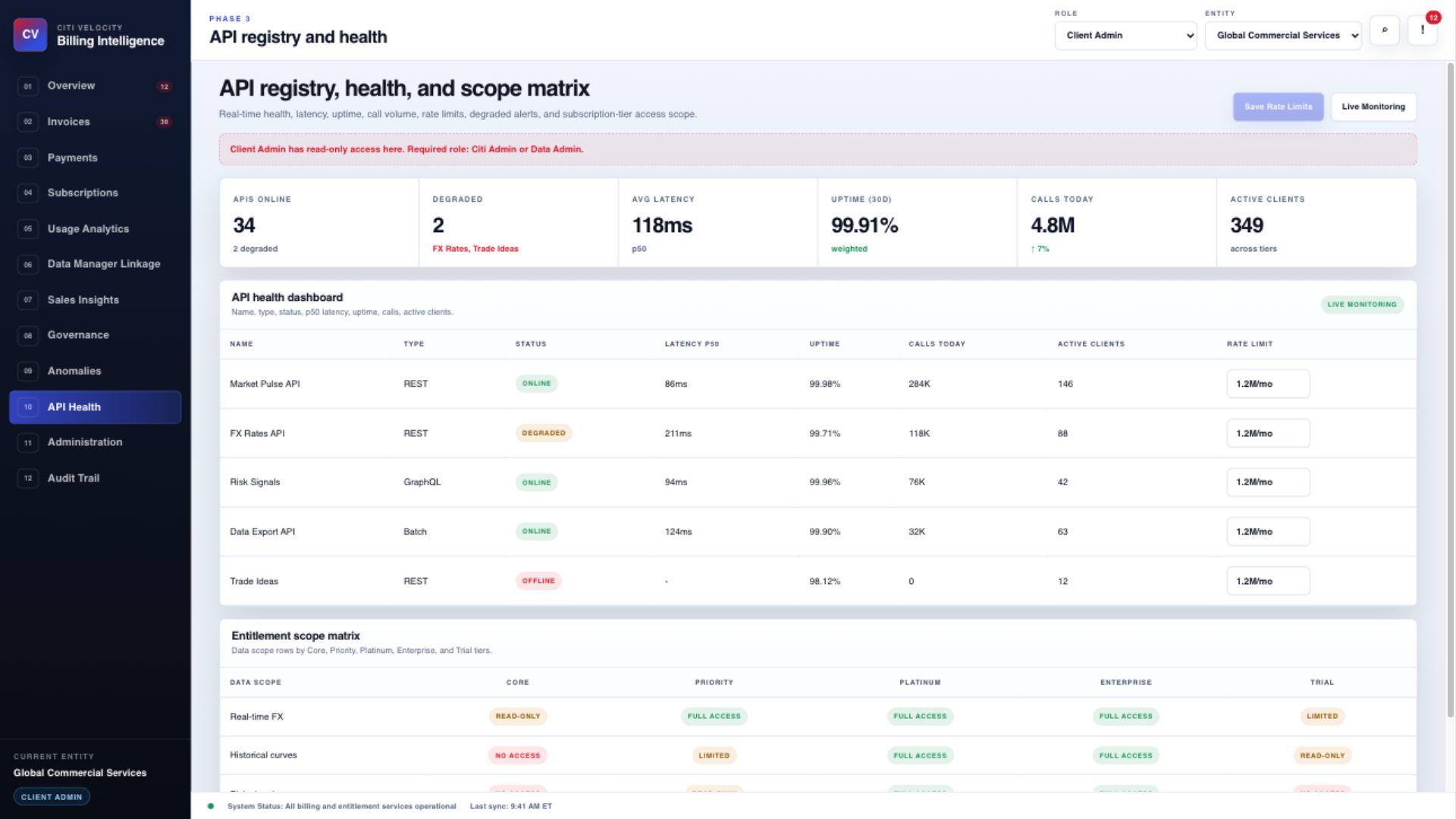The height and width of the screenshot is (819, 1456).
Task: Click the 08 badge beside Governance
Action: [28, 335]
